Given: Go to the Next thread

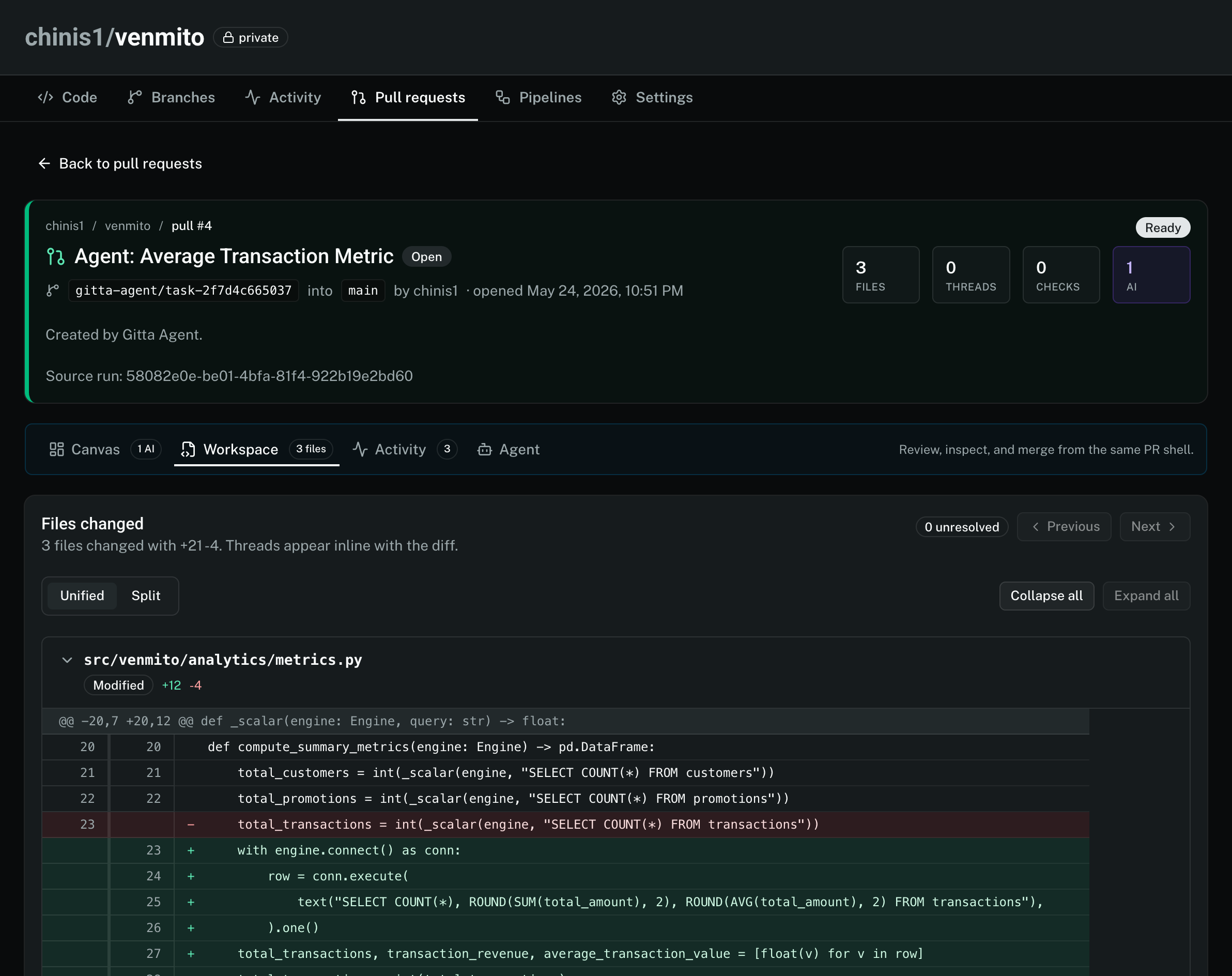Looking at the screenshot, I should coord(1154,527).
